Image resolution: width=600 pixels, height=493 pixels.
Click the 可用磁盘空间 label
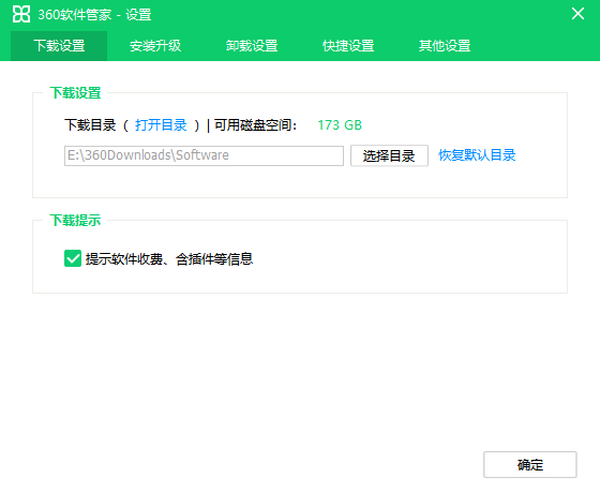255,125
